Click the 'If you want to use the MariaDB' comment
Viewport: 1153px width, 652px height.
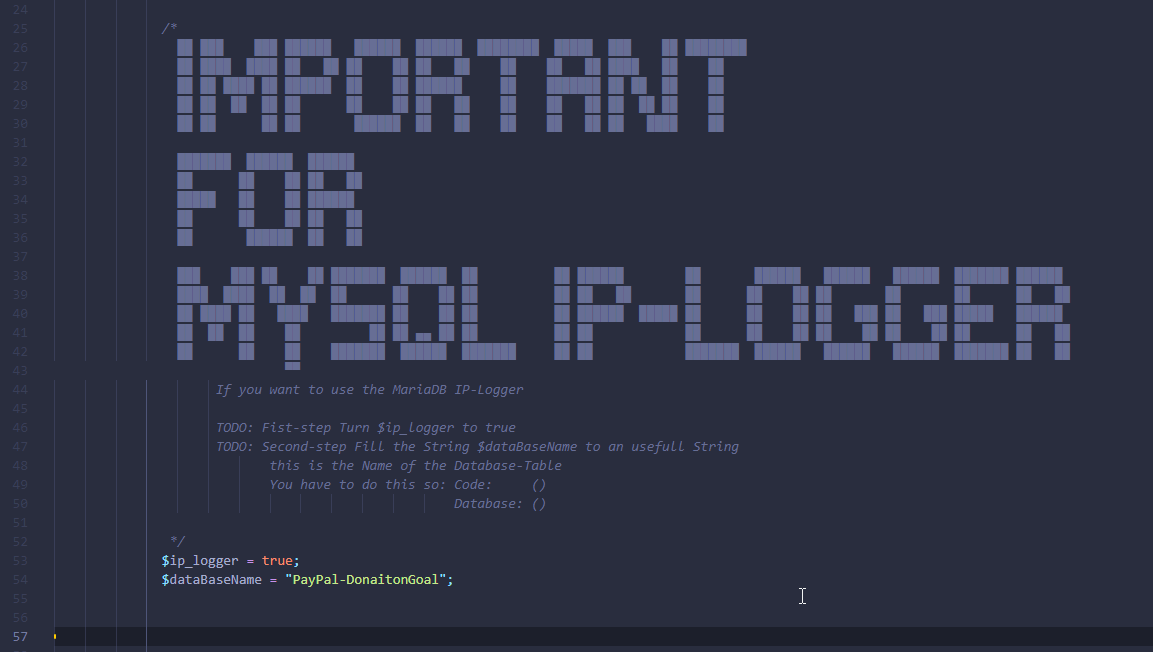coord(369,390)
